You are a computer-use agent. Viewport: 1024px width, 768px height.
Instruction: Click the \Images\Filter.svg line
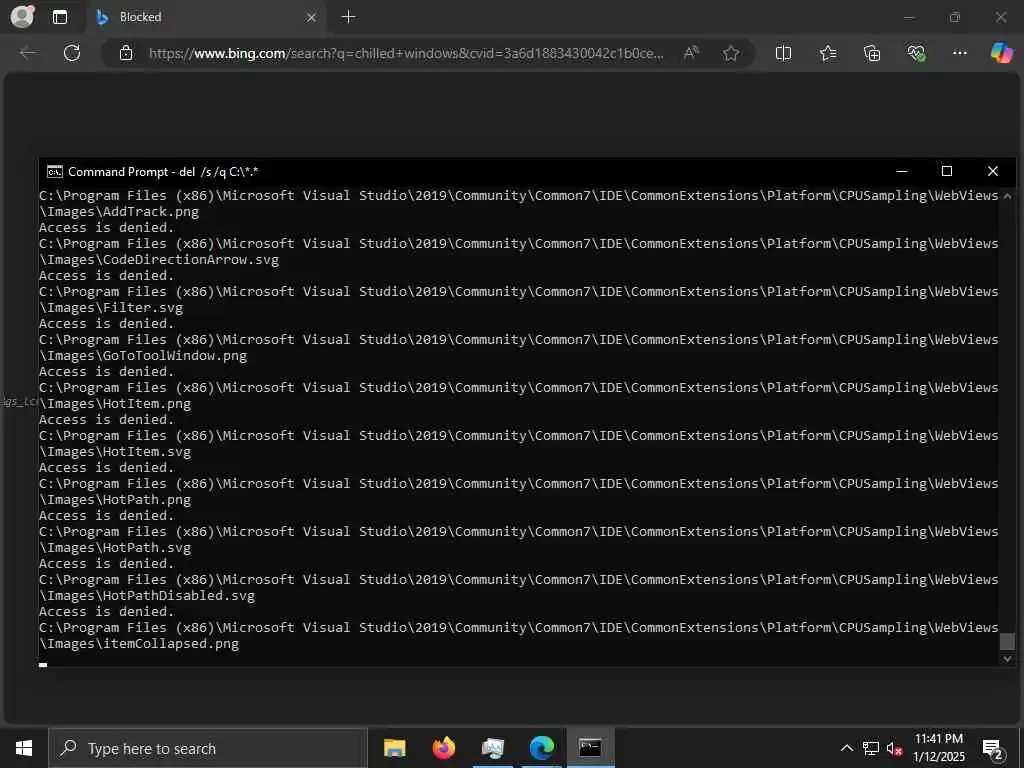[x=111, y=308]
